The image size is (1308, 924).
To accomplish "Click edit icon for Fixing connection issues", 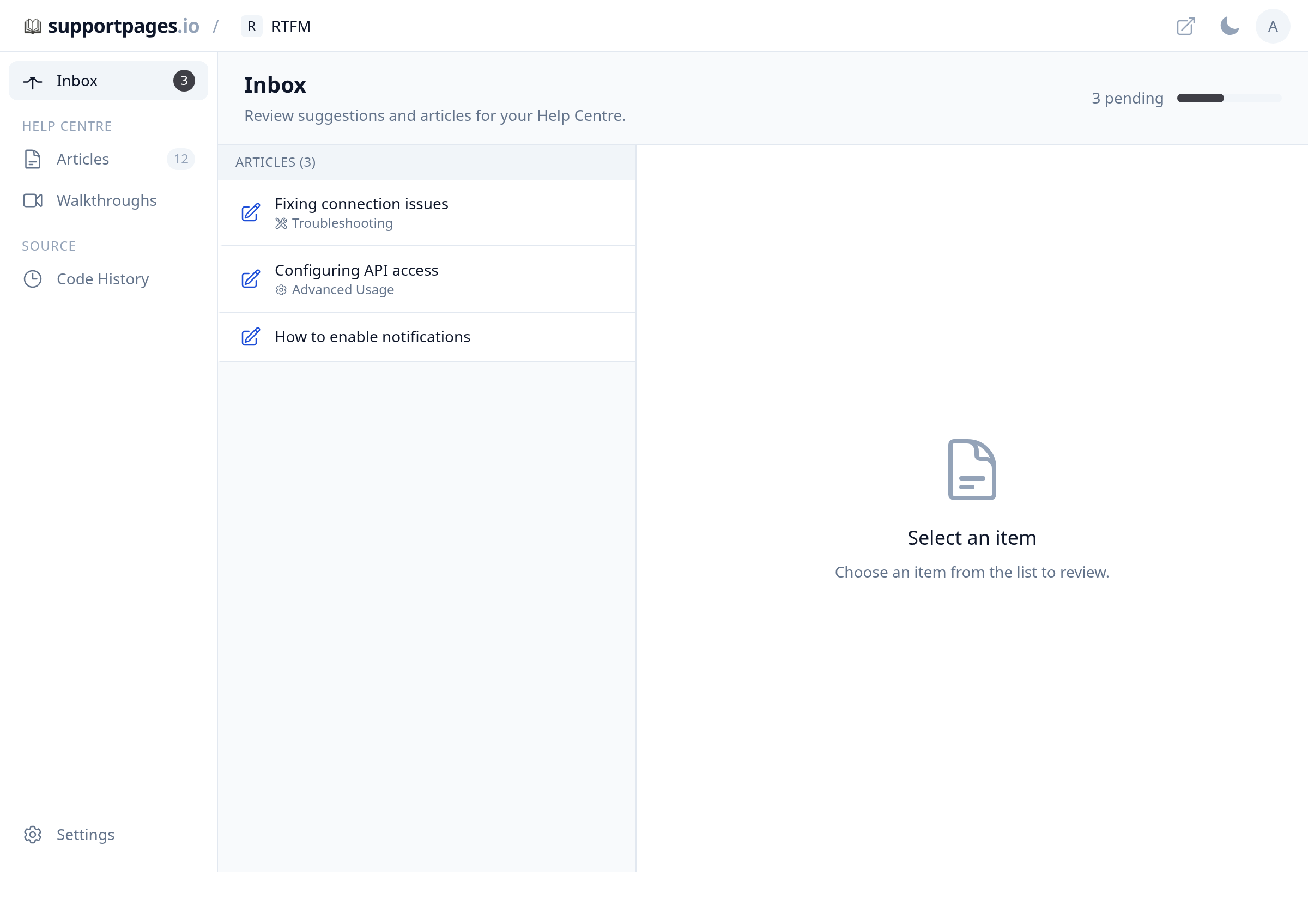I will 251,213.
